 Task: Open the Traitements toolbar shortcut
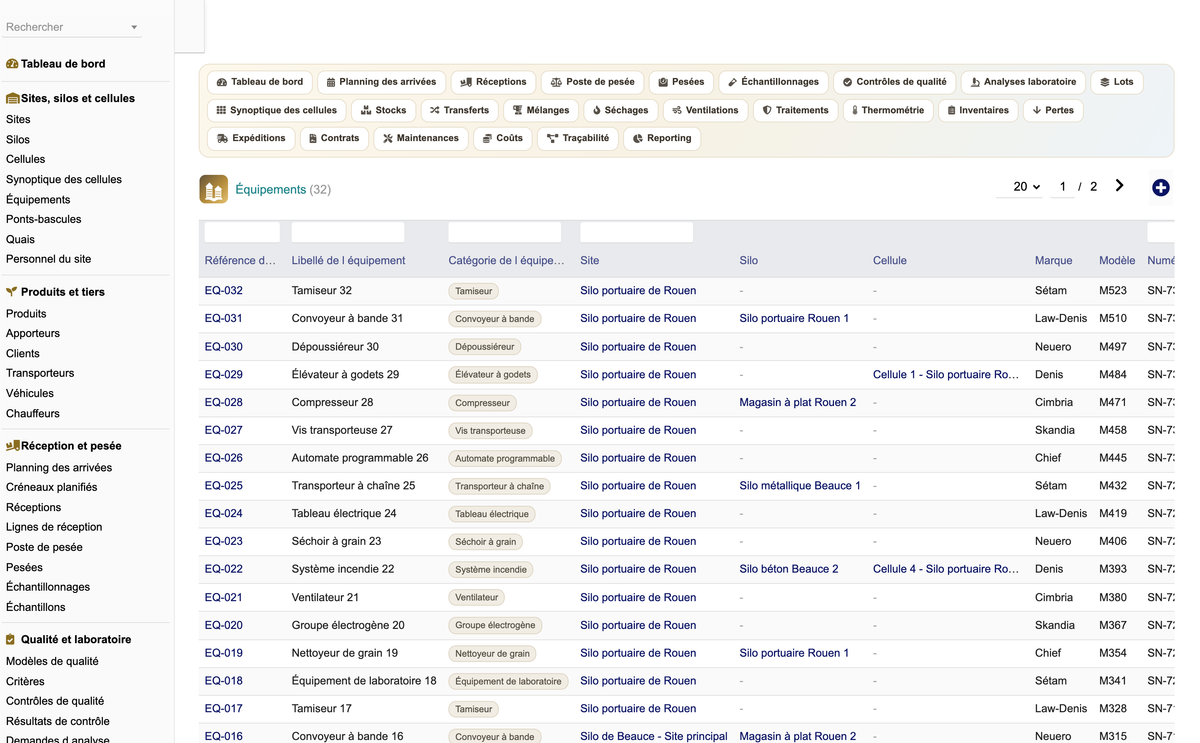pyautogui.click(x=796, y=110)
